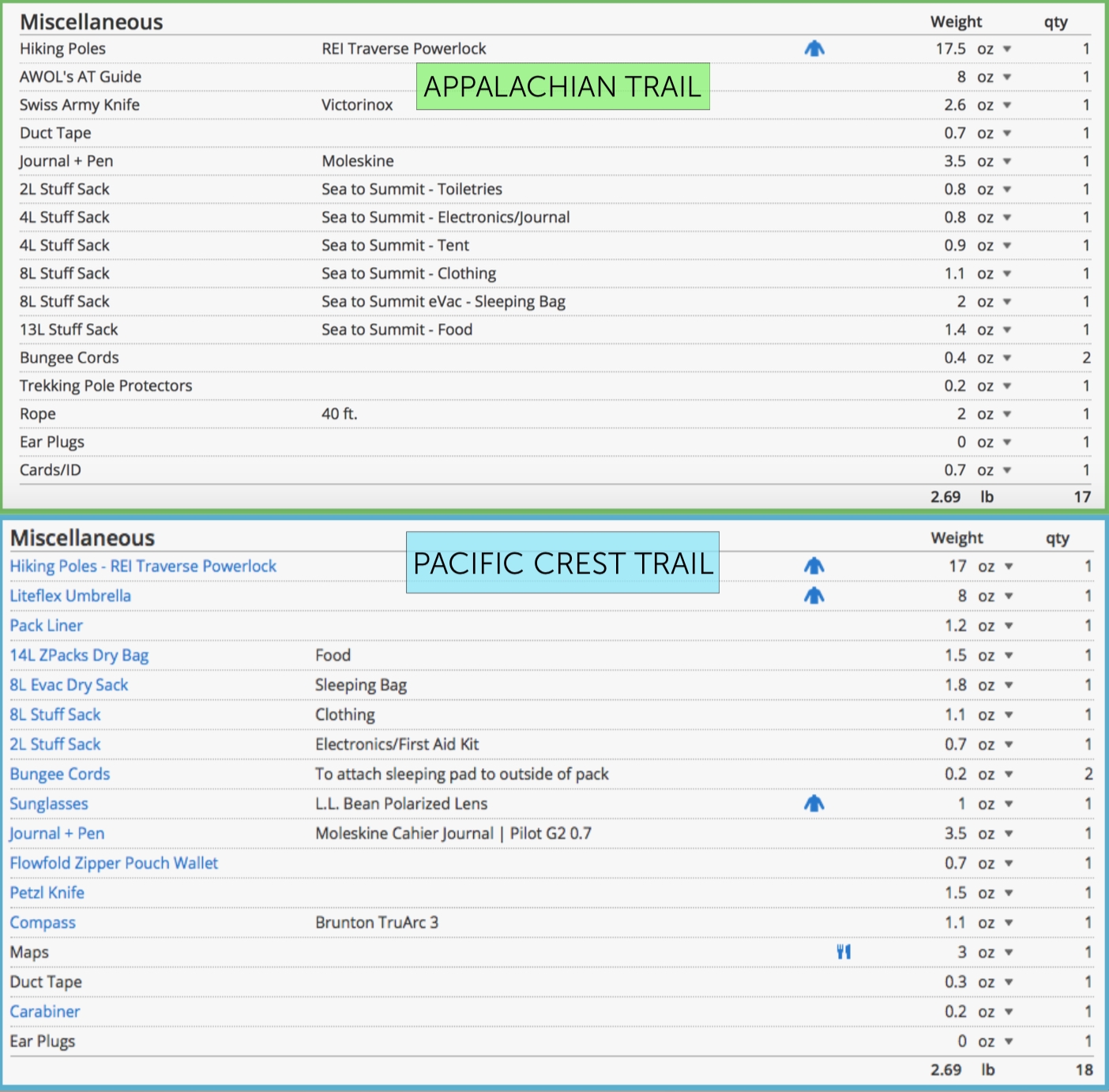Click the consumable fork-knife icon on Maps row
1109x1092 pixels.
(x=844, y=952)
